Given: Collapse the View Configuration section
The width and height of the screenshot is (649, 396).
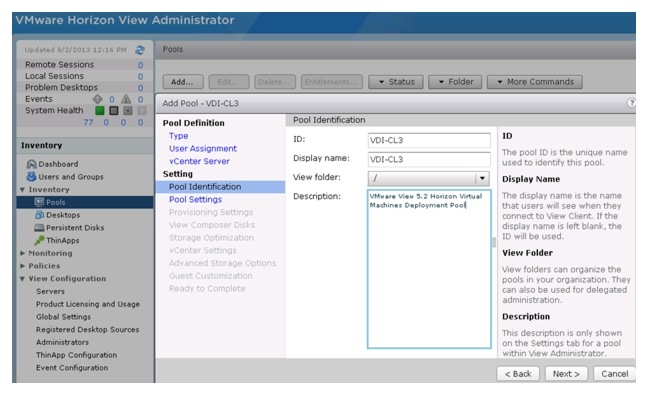Looking at the screenshot, I should pyautogui.click(x=22, y=279).
